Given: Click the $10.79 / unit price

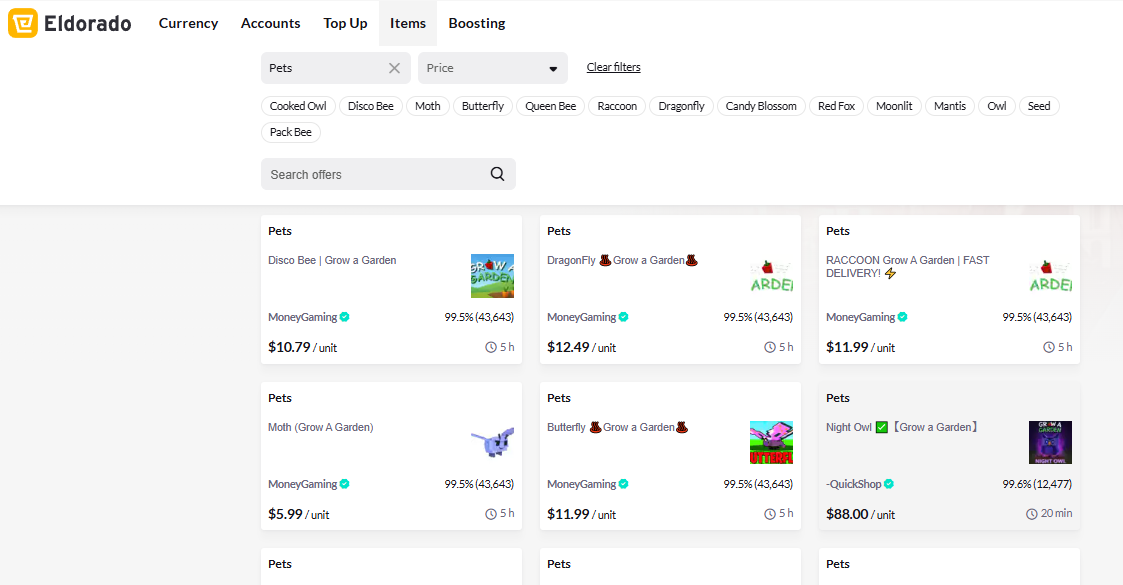Looking at the screenshot, I should 302,347.
